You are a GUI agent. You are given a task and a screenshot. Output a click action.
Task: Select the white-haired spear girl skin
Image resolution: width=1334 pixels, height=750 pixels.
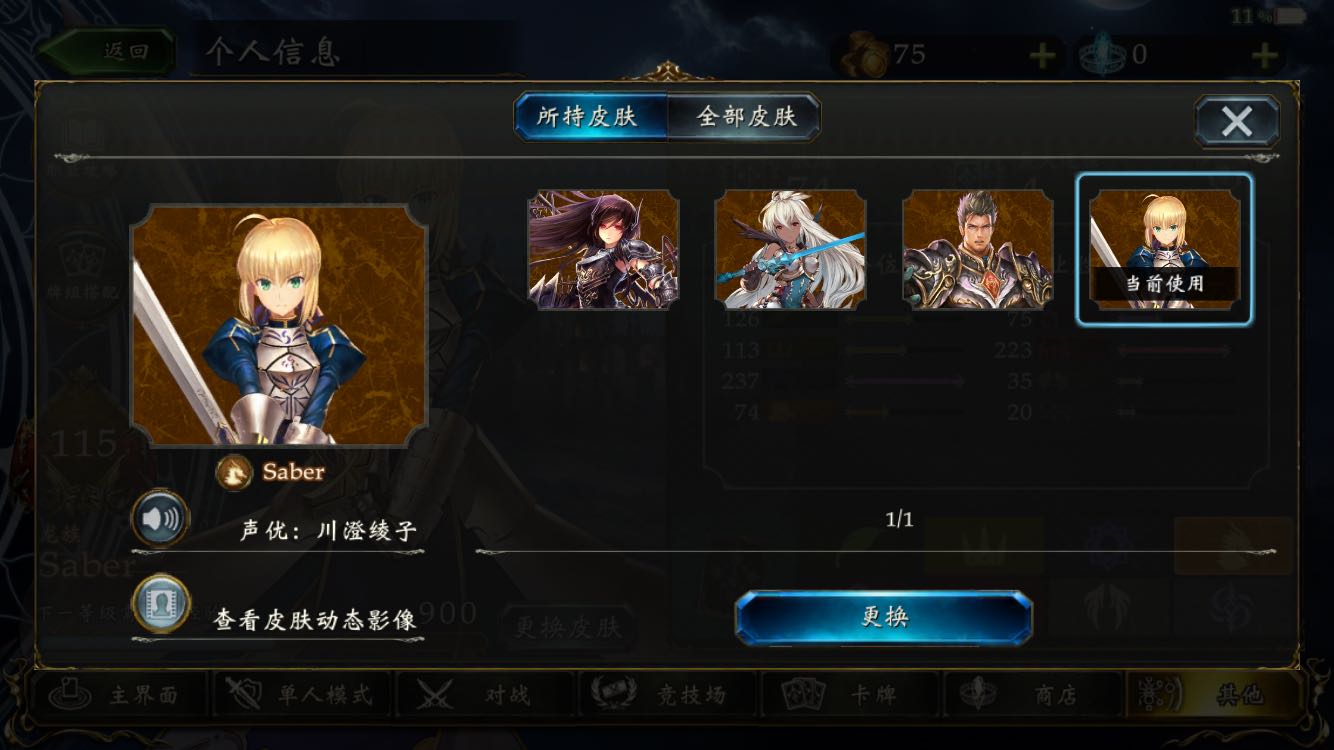pyautogui.click(x=790, y=249)
